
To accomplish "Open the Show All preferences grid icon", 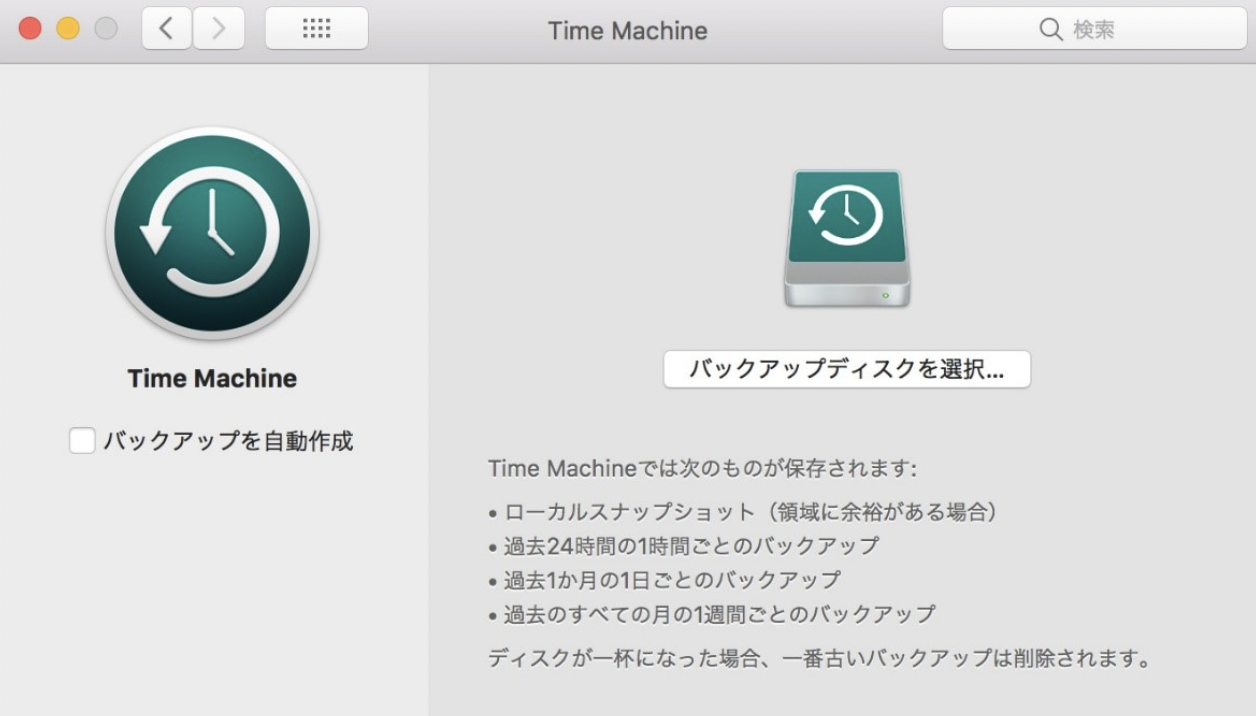I will (x=316, y=28).
